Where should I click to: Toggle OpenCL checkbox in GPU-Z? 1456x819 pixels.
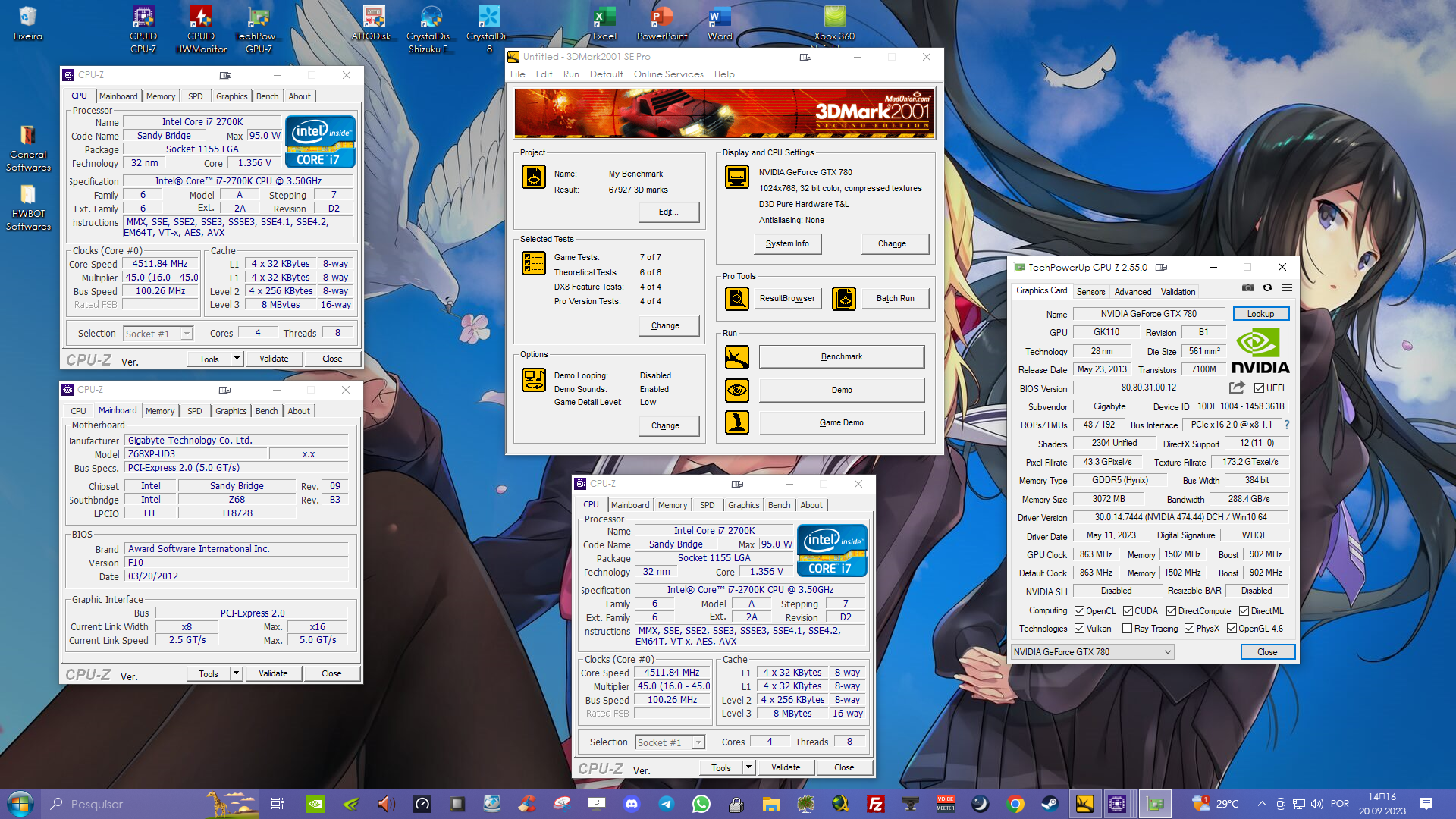click(1079, 611)
